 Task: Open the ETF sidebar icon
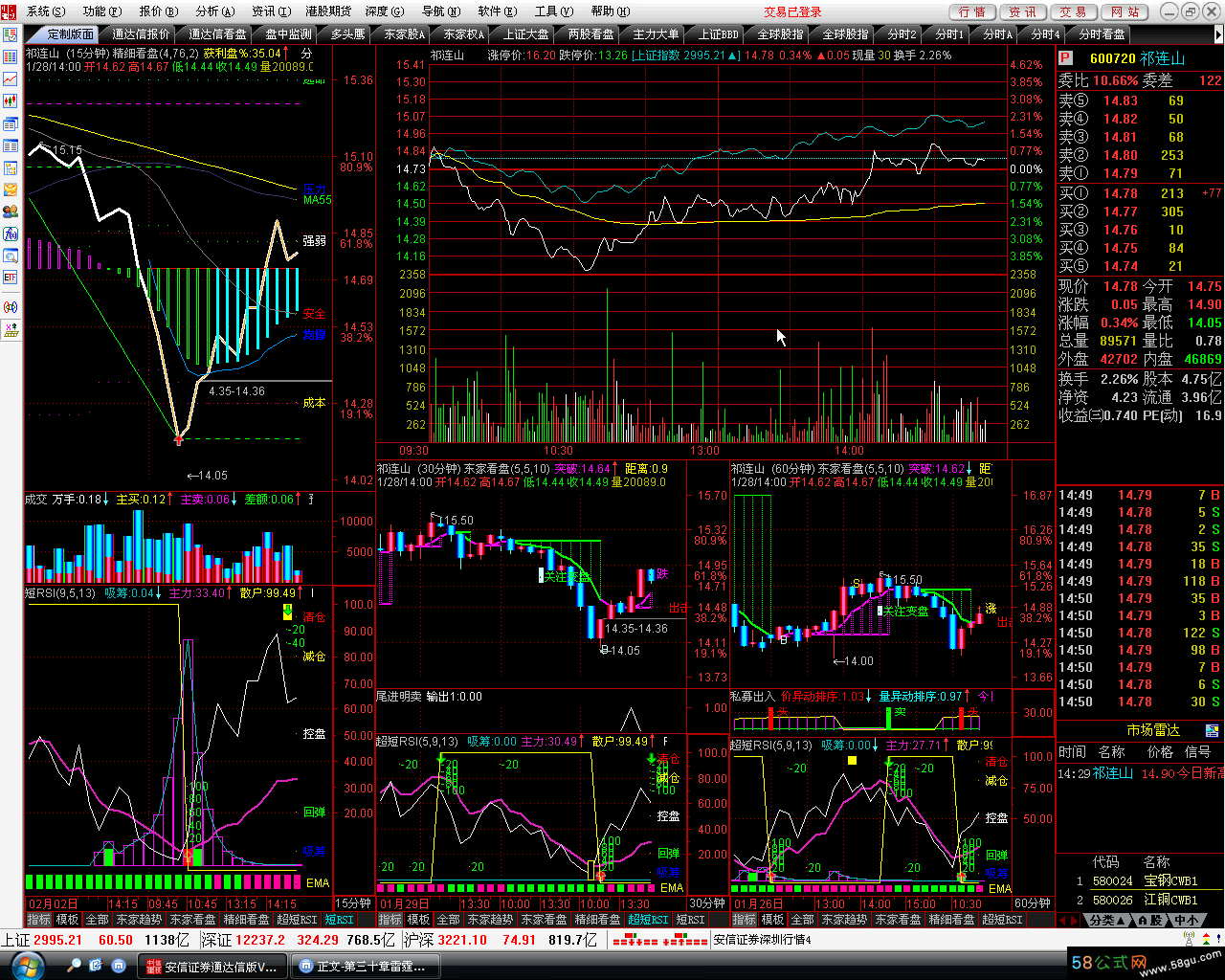coord(11,278)
